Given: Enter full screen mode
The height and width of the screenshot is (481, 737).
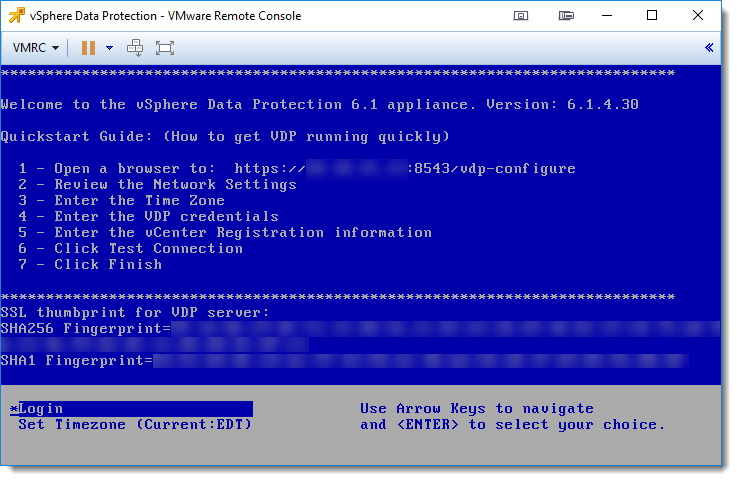Looking at the screenshot, I should click(x=165, y=48).
